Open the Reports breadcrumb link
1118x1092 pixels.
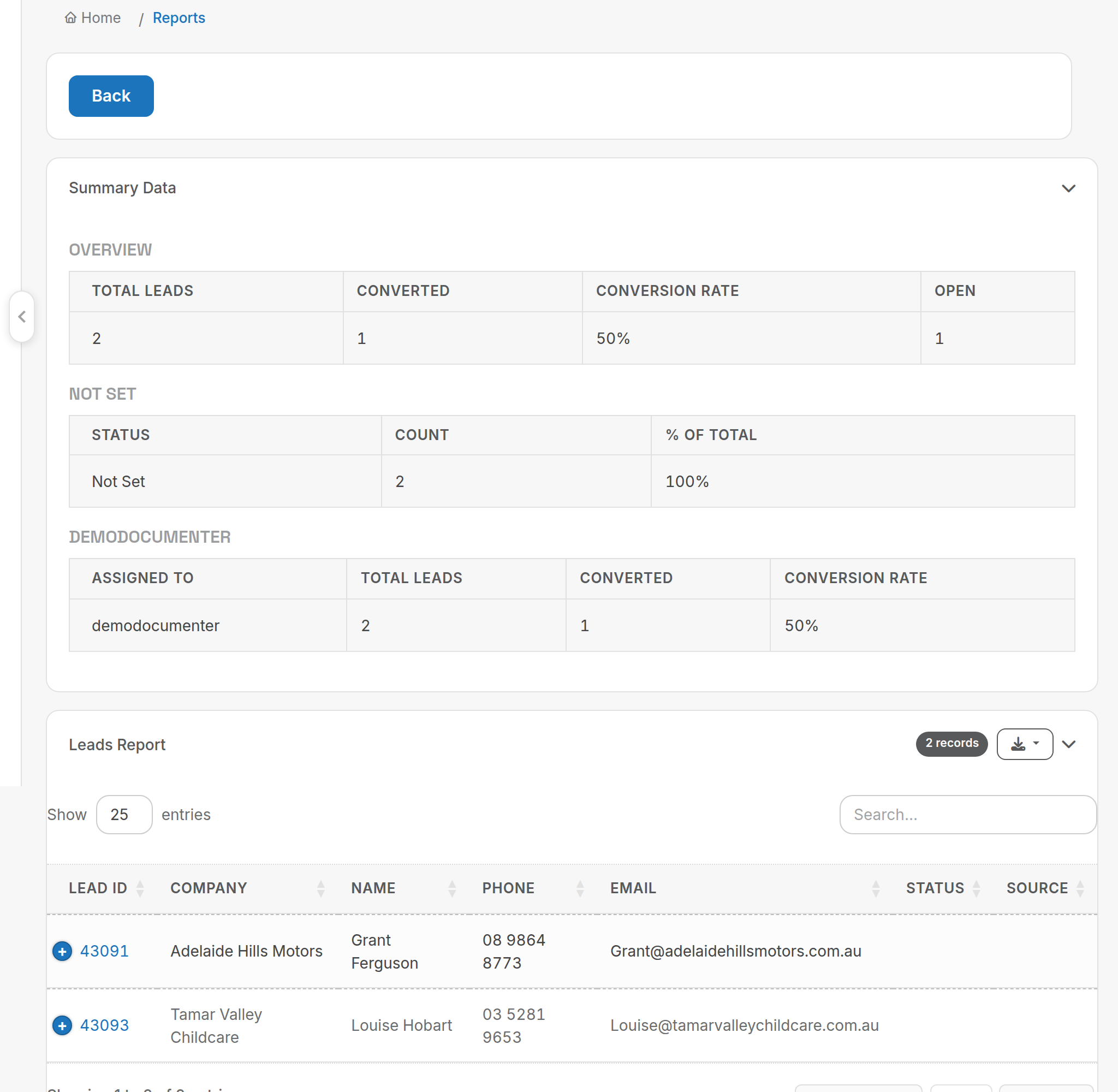179,18
